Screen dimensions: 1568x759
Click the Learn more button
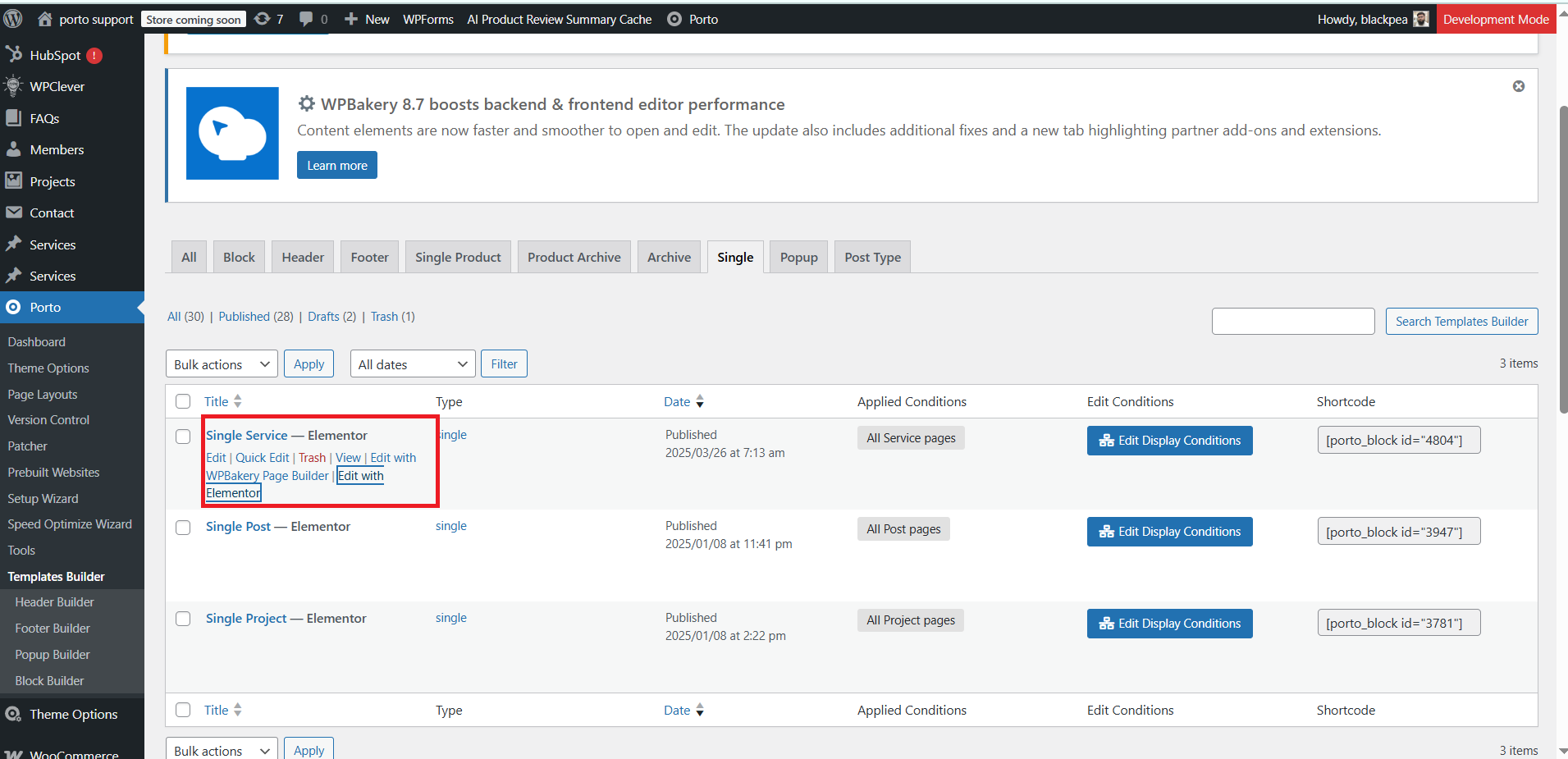click(x=337, y=165)
